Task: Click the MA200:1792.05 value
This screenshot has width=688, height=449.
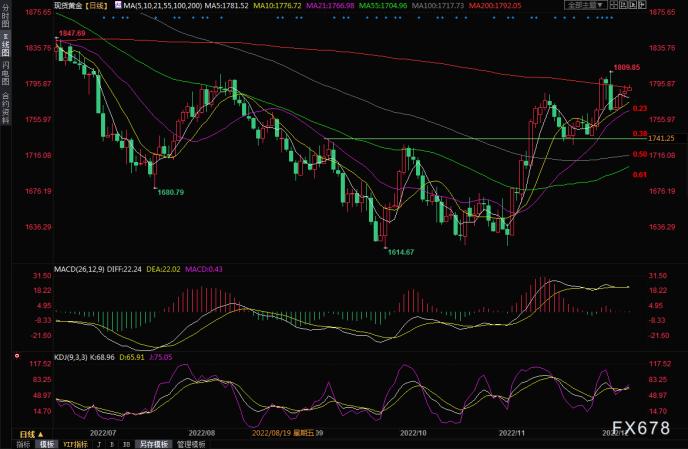Action: 495,6
